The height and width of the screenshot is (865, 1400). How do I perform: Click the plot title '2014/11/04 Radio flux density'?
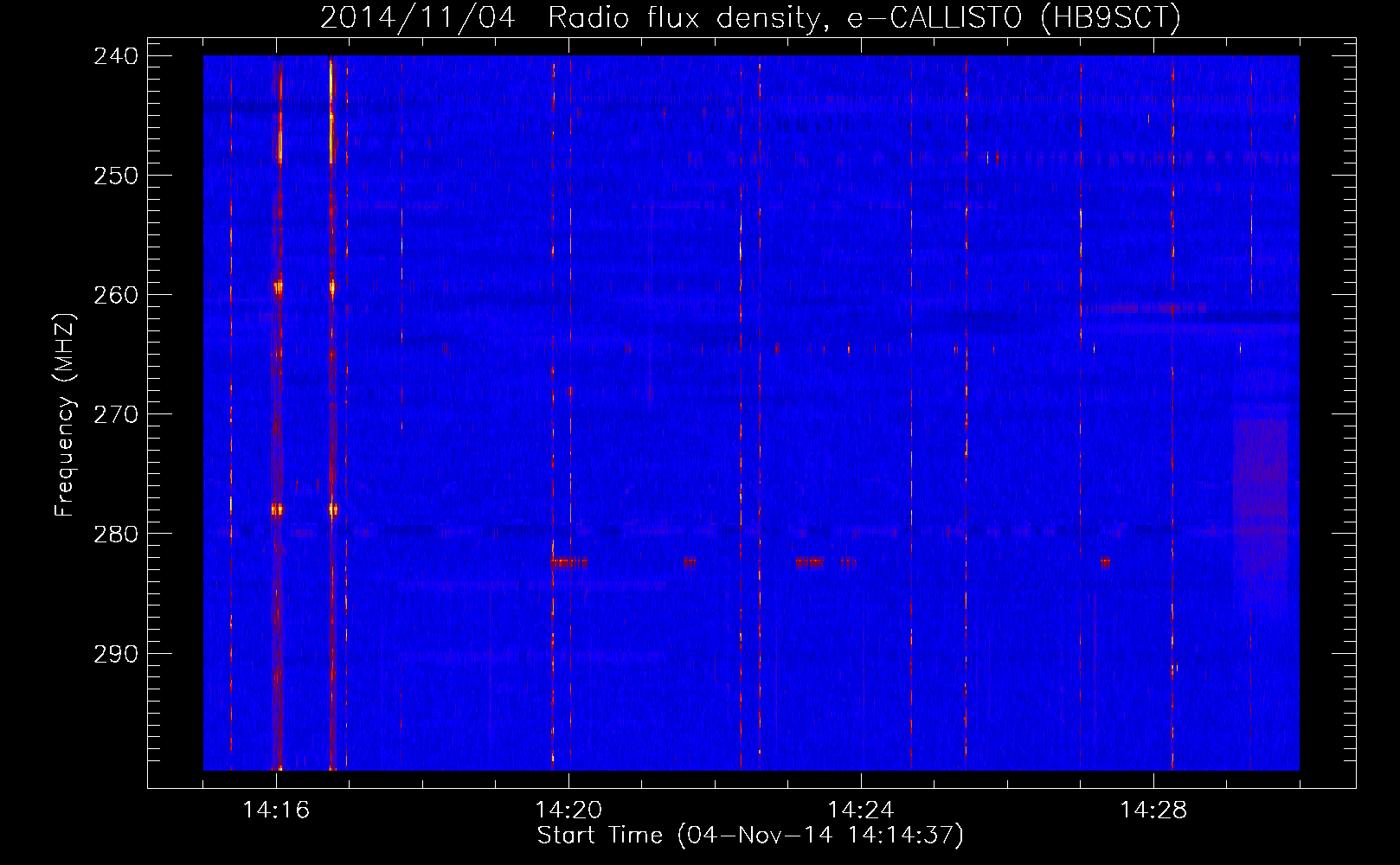[x=750, y=17]
